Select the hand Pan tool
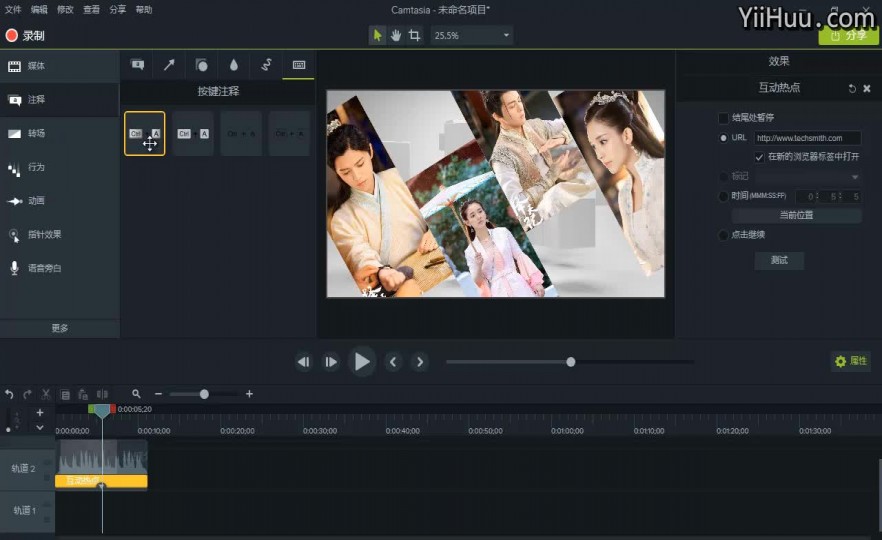882x540 pixels. coord(396,35)
